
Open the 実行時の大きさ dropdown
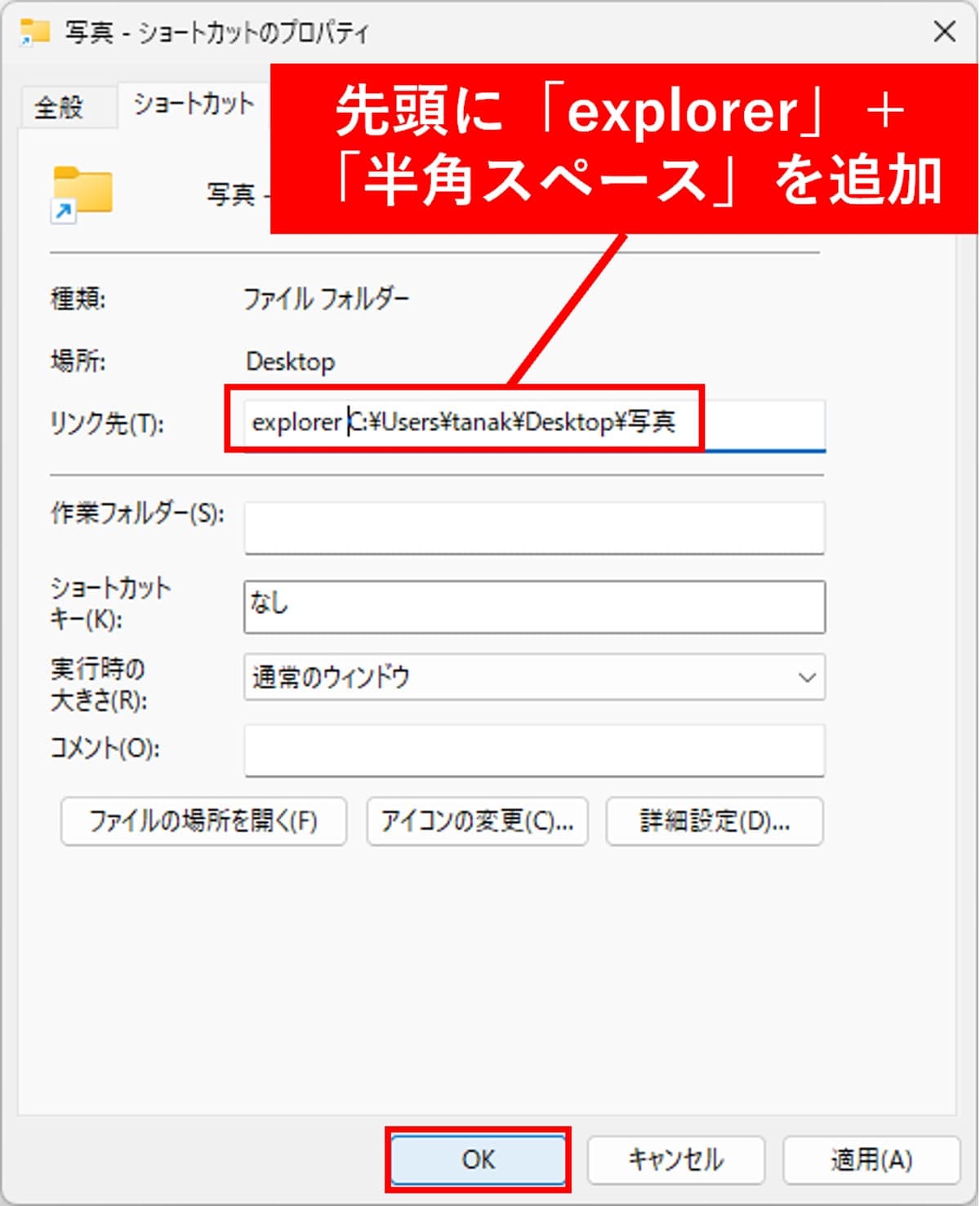535,677
